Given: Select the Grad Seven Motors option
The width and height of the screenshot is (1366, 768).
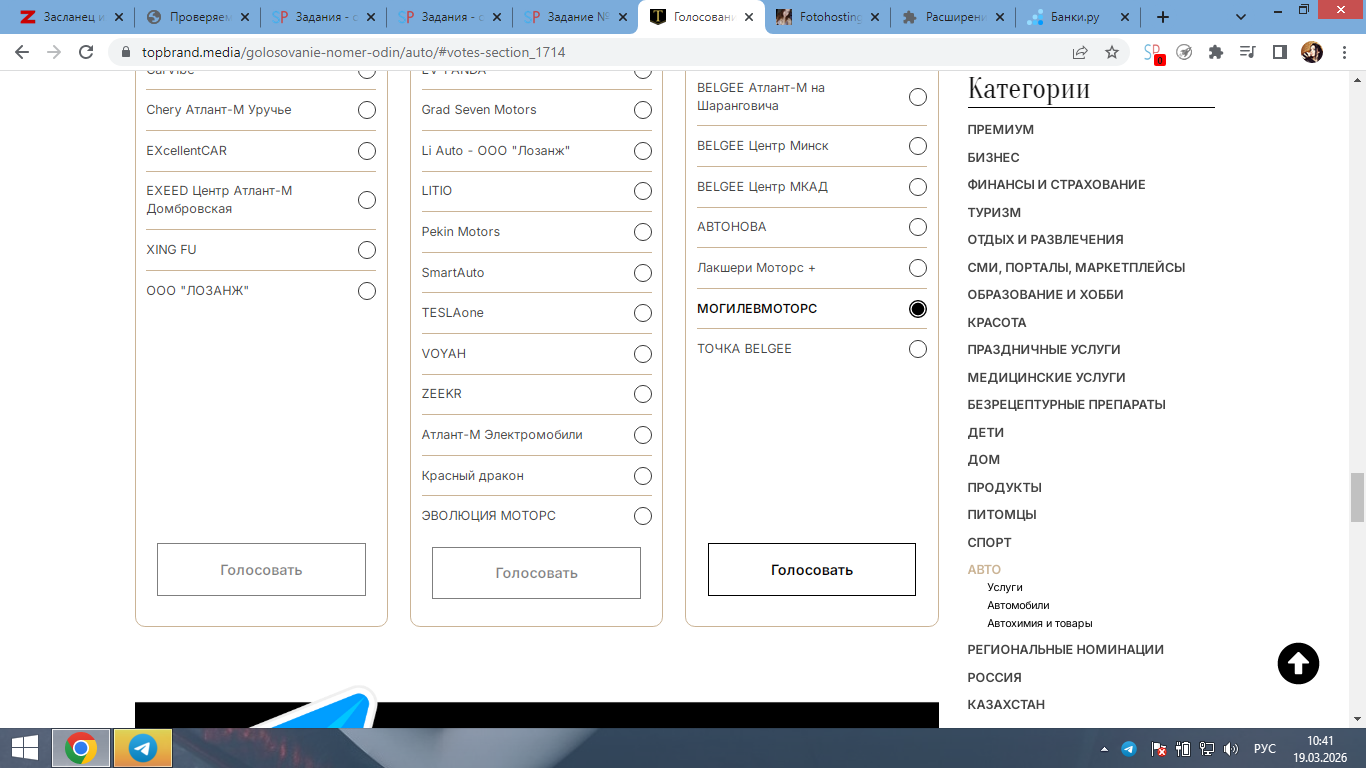Looking at the screenshot, I should point(643,110).
